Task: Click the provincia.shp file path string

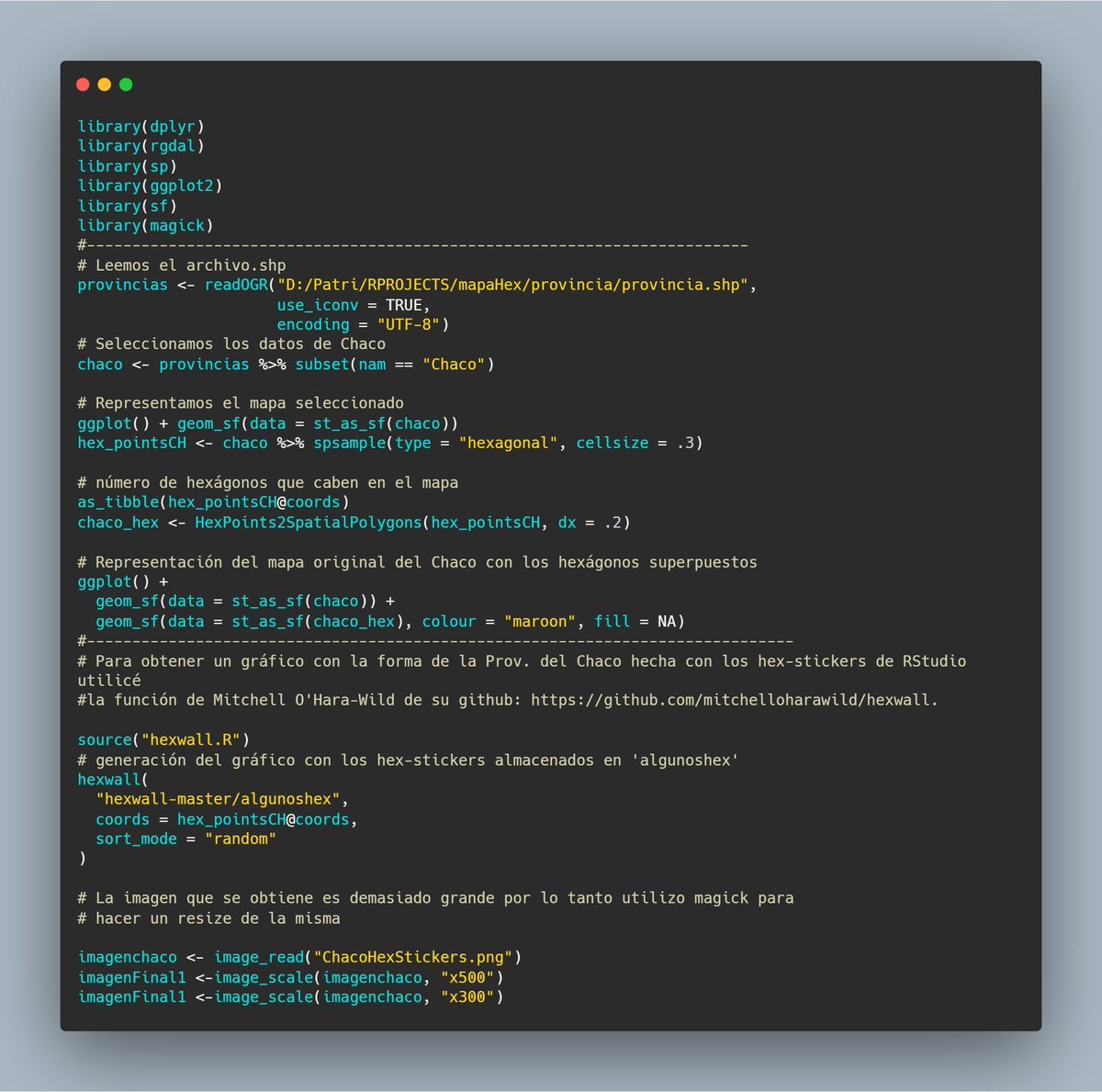Action: (513, 285)
